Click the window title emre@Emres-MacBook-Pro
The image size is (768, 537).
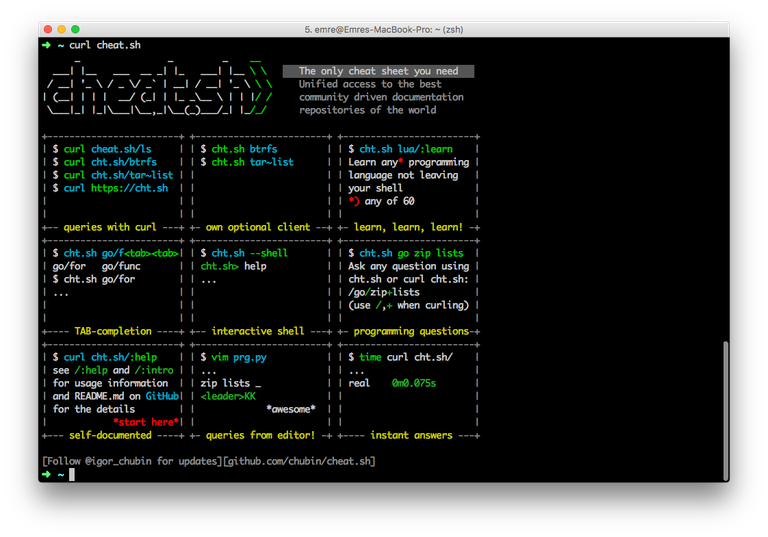coord(383,30)
